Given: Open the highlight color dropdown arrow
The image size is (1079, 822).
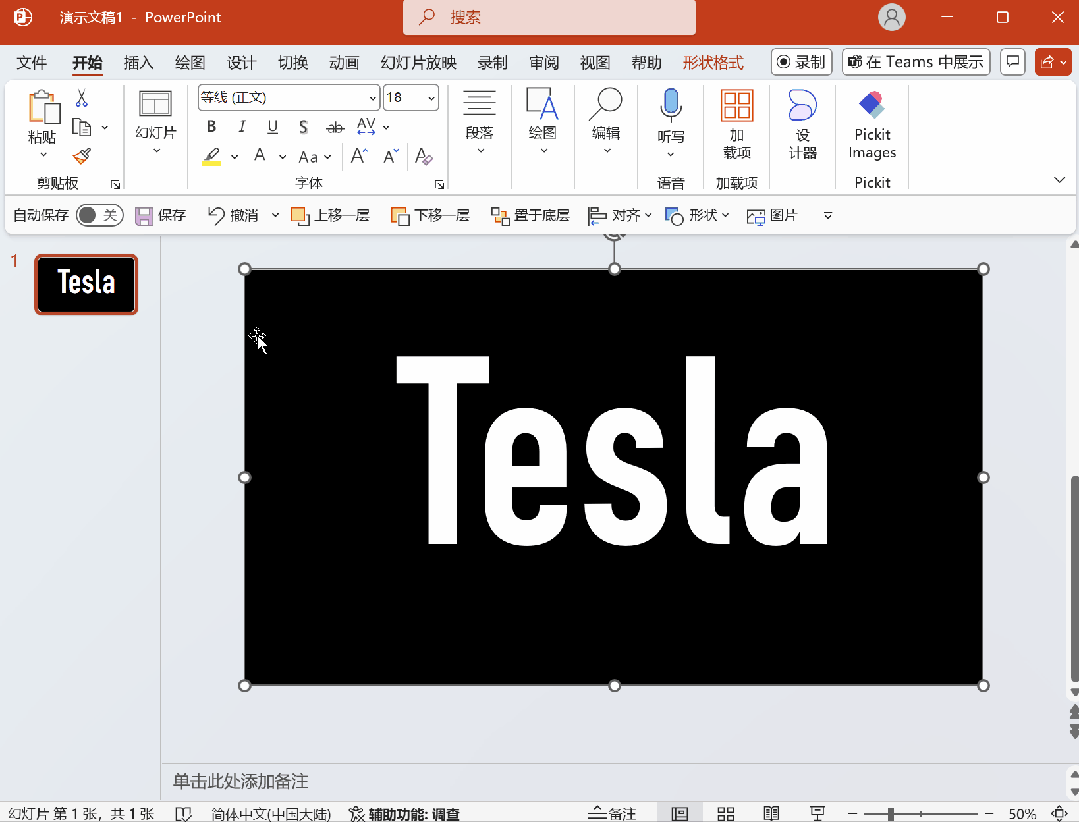Looking at the screenshot, I should 235,157.
